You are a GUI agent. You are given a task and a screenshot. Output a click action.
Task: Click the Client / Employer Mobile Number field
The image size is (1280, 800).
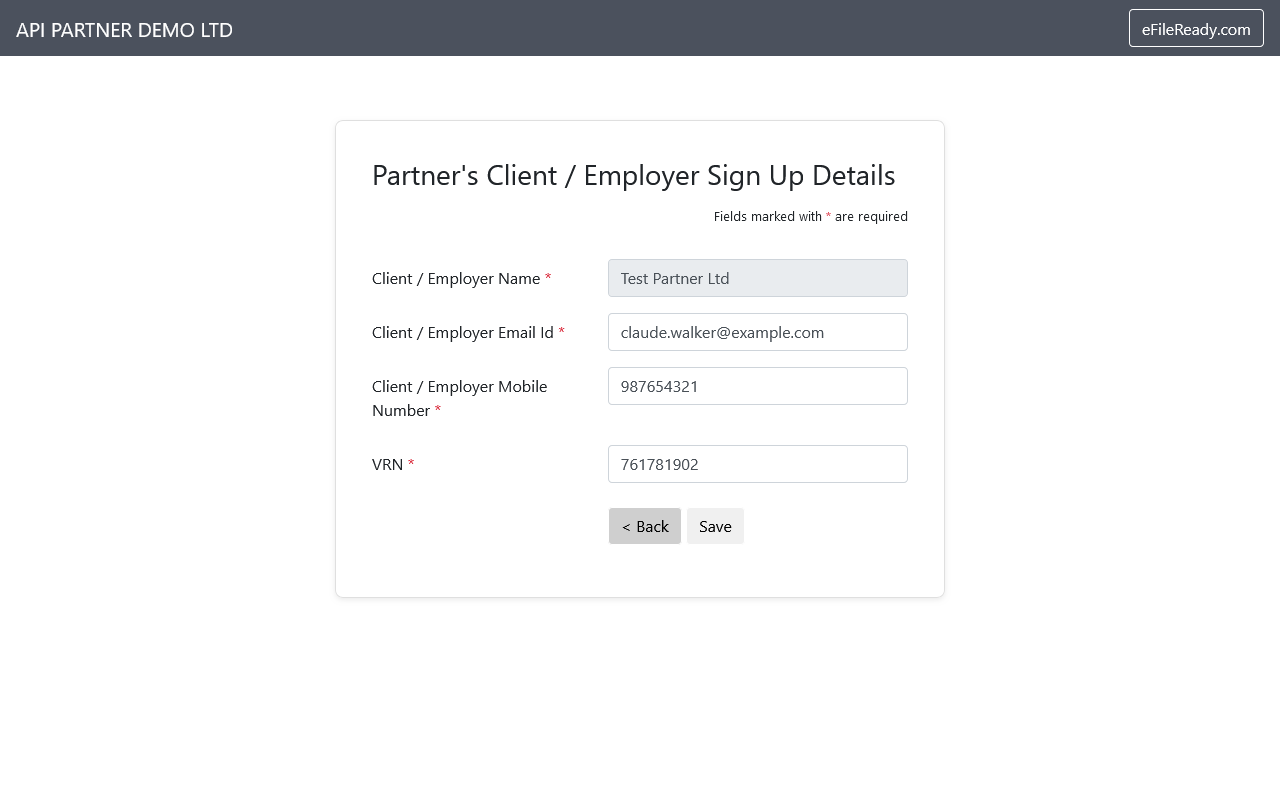(x=758, y=386)
